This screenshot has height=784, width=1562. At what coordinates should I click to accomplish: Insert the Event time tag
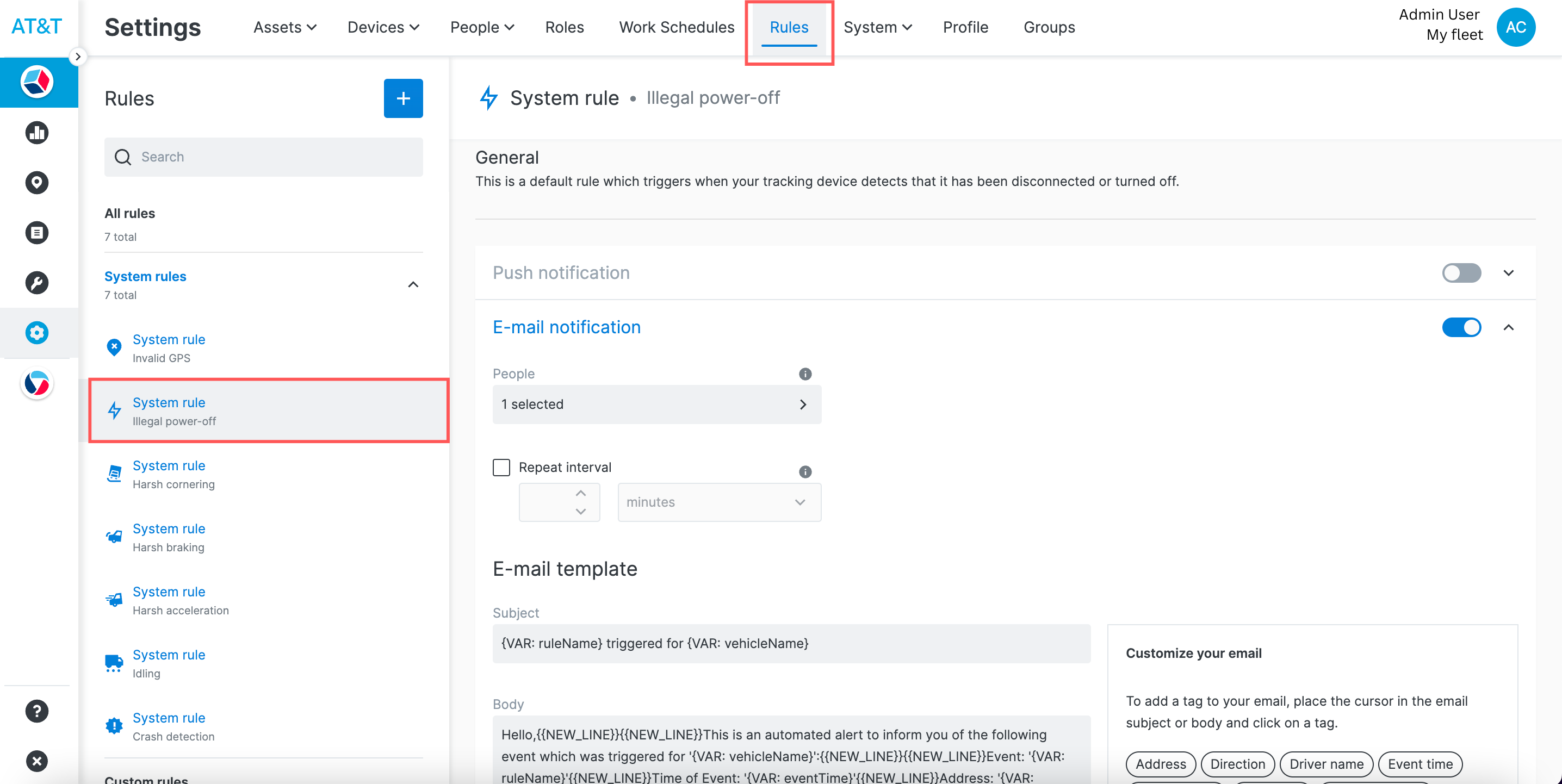pos(1420,764)
